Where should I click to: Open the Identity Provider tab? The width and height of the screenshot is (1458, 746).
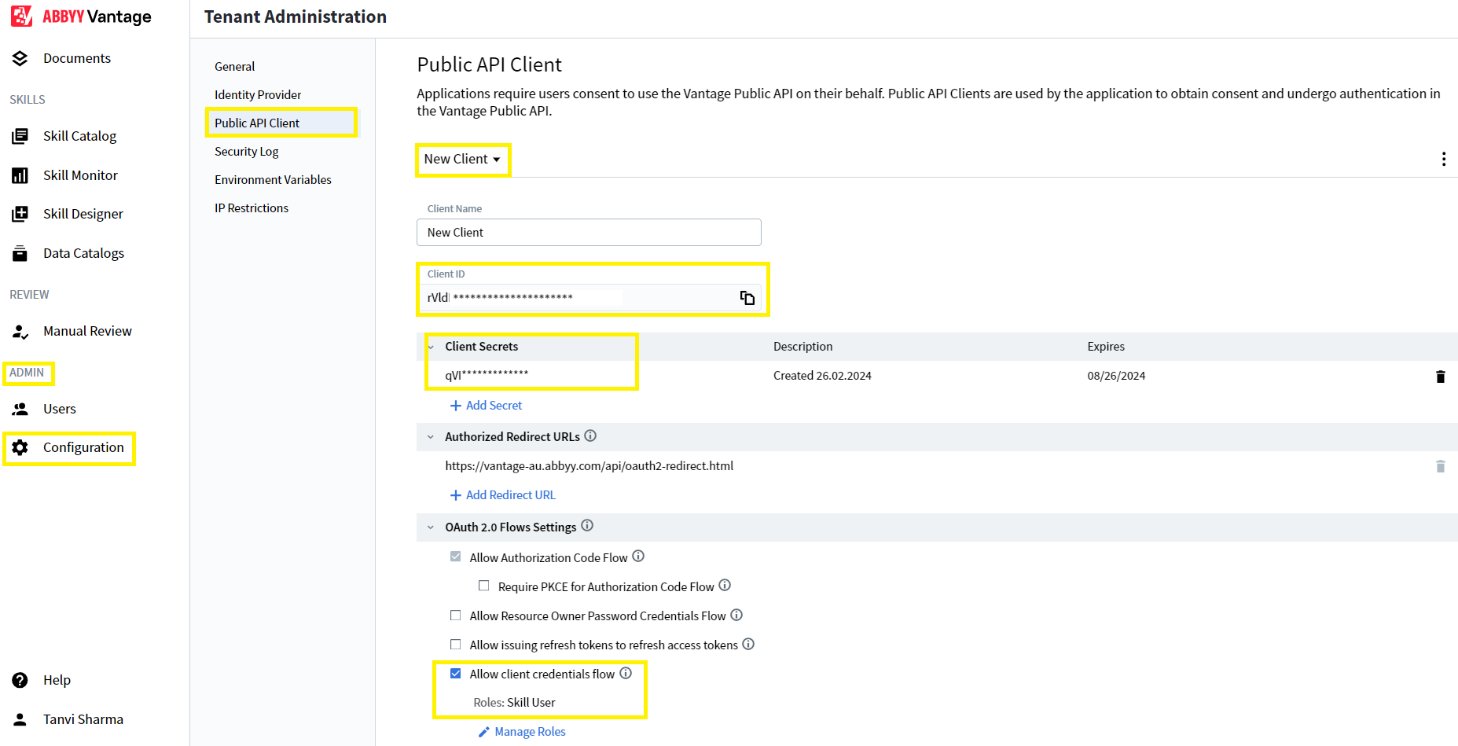(x=258, y=95)
